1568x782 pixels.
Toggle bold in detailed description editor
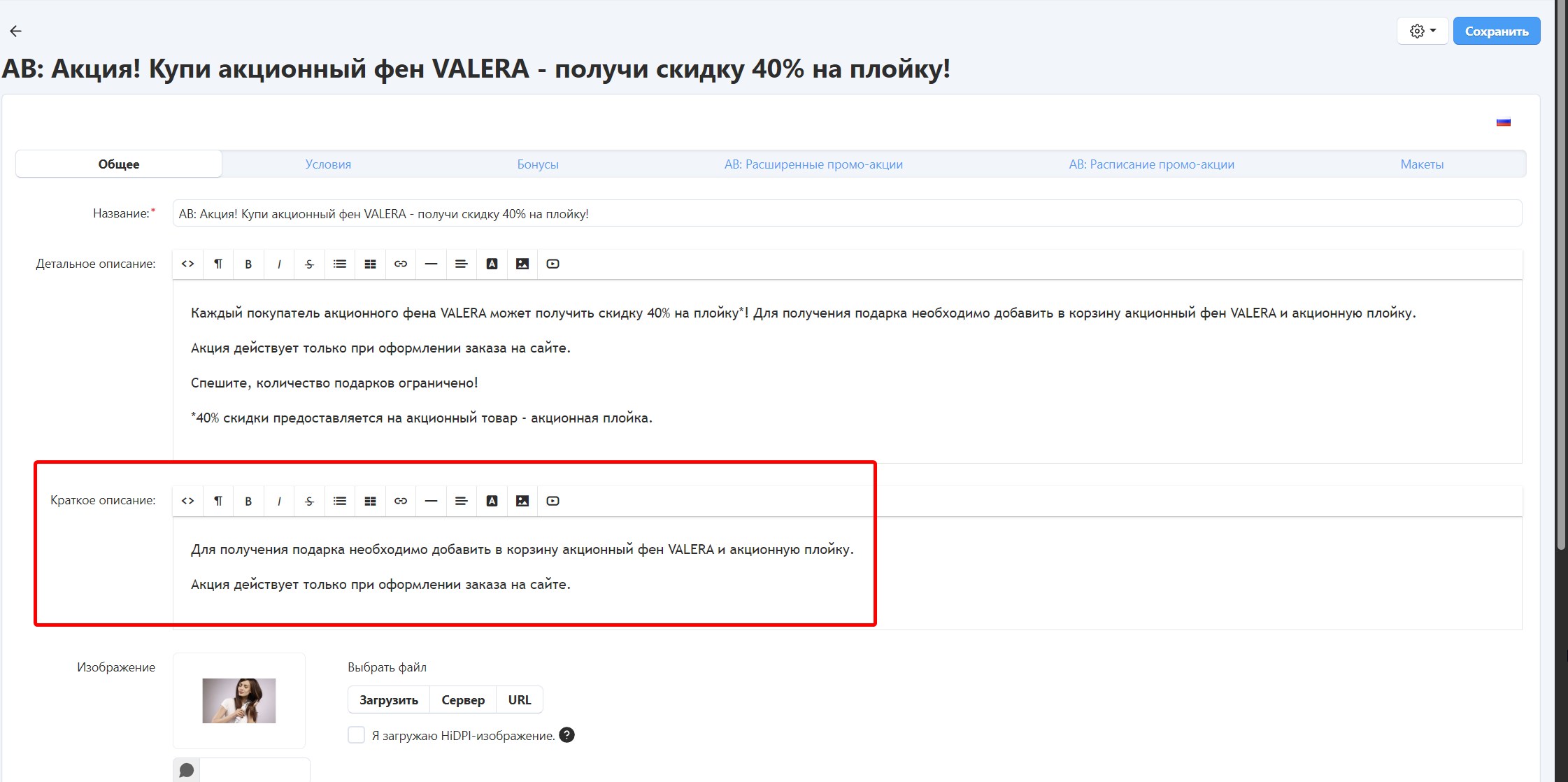[248, 264]
